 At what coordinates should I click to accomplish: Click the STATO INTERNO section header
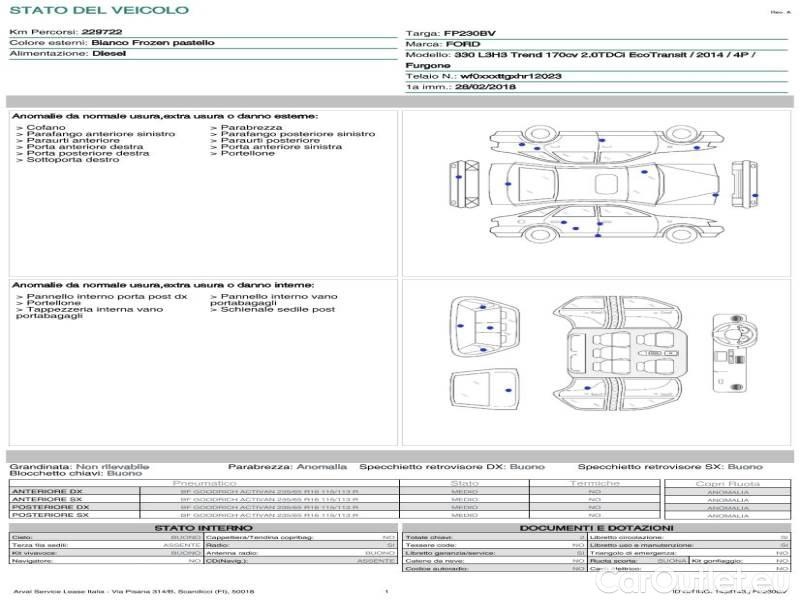pyautogui.click(x=203, y=528)
